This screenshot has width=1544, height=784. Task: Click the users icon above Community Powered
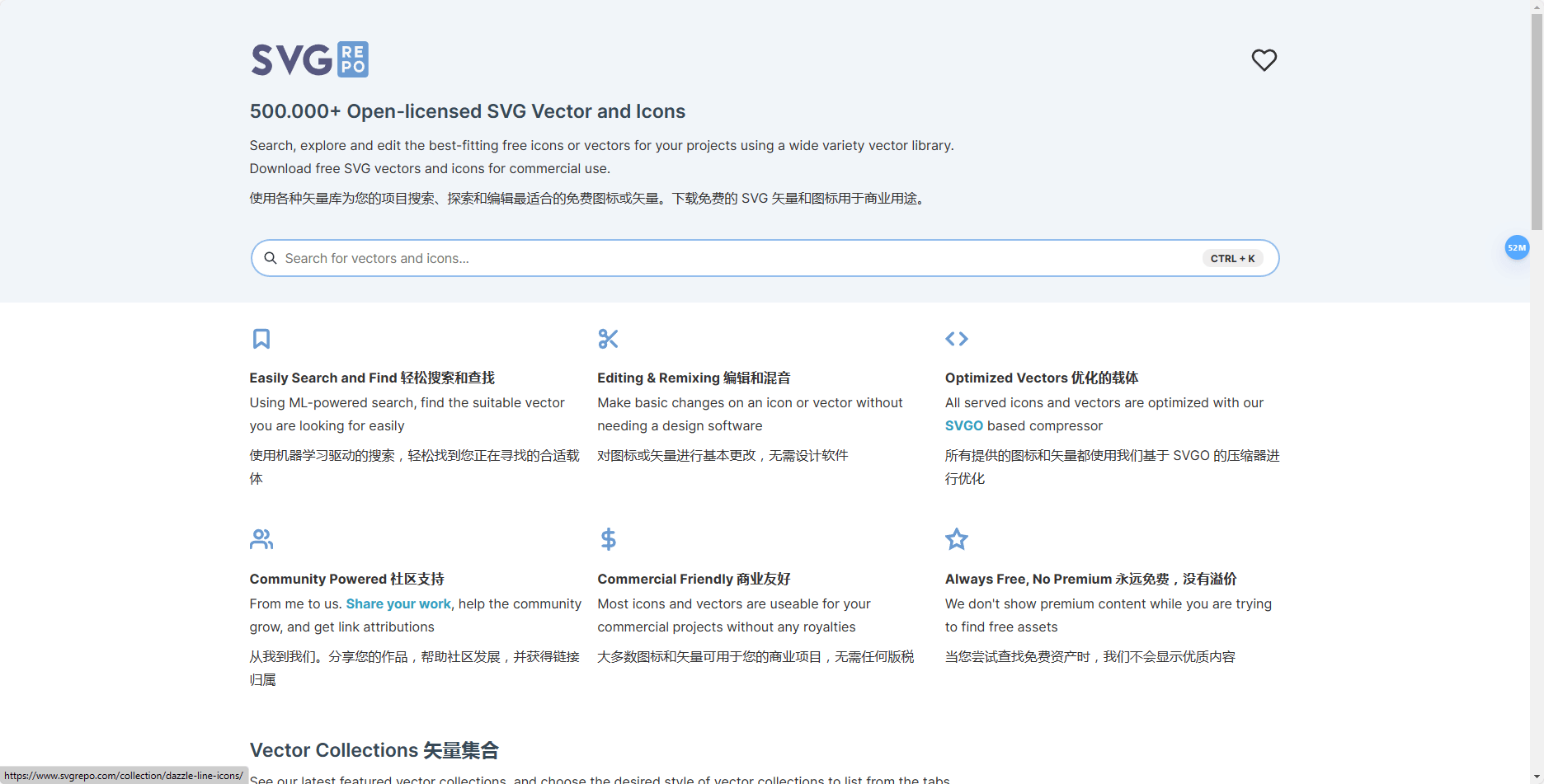pyautogui.click(x=261, y=539)
